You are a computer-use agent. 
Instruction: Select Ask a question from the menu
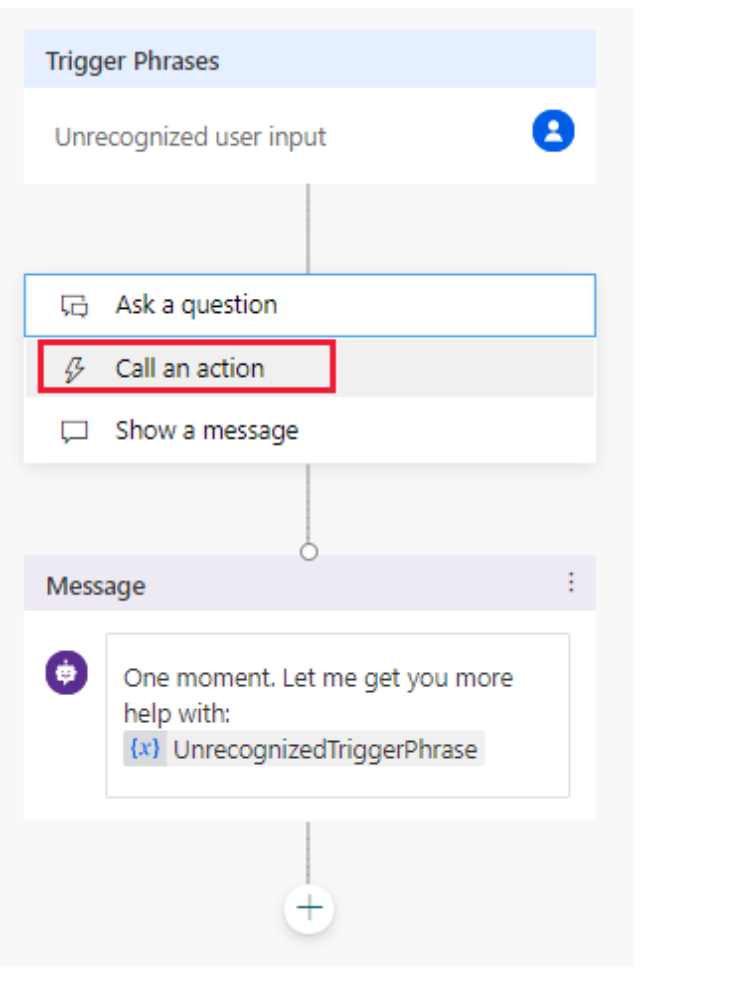(x=196, y=305)
